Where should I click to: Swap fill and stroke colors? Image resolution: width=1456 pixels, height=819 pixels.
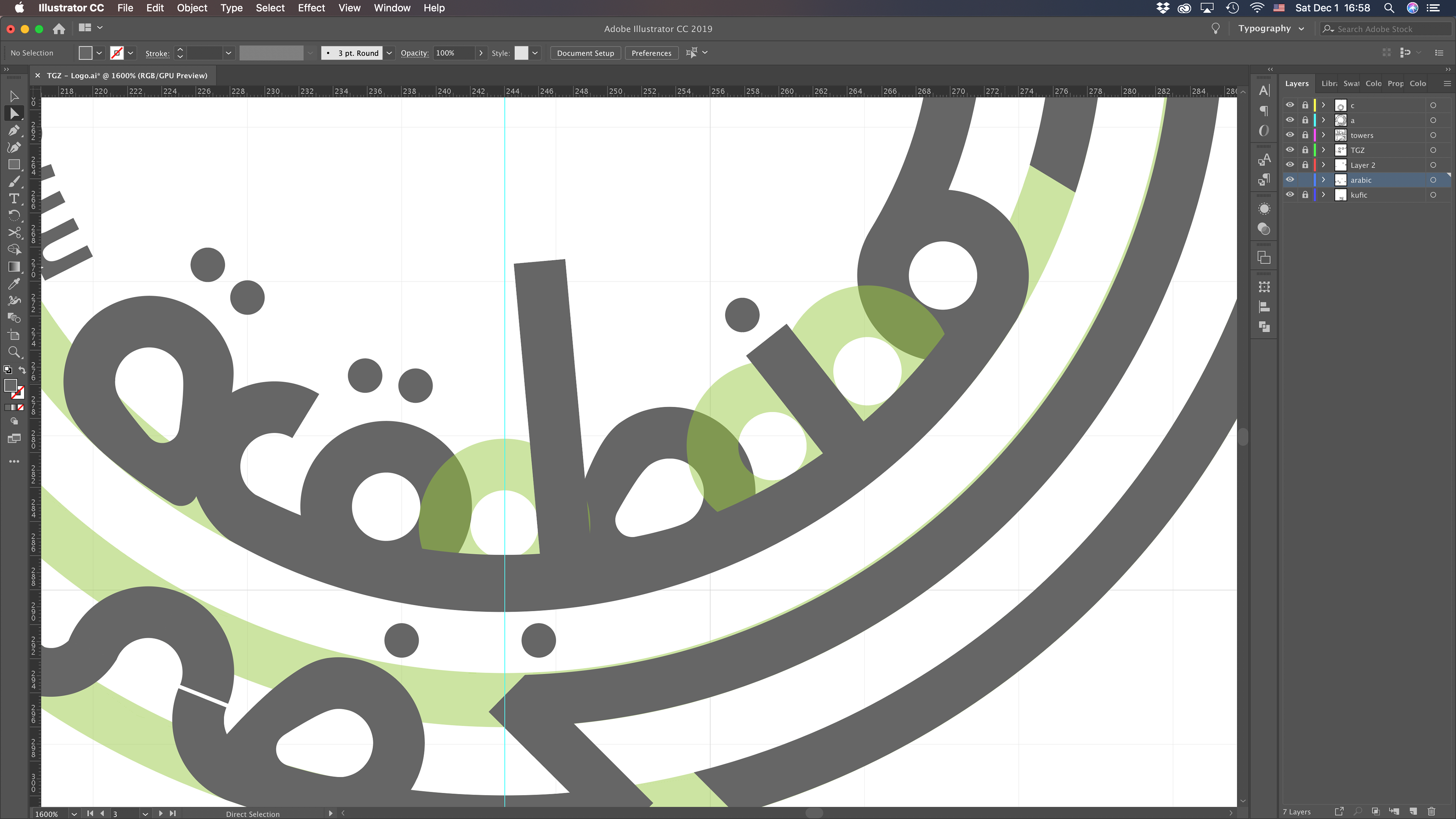tap(22, 370)
